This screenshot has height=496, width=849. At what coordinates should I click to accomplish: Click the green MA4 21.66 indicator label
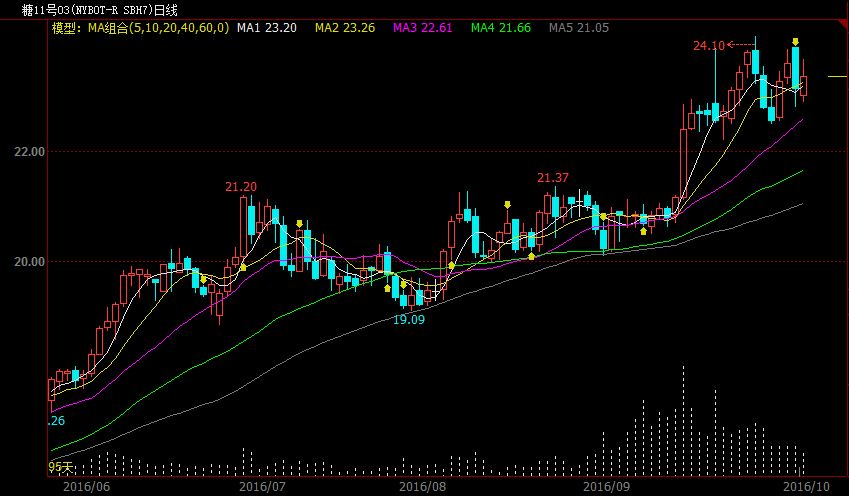pos(501,28)
